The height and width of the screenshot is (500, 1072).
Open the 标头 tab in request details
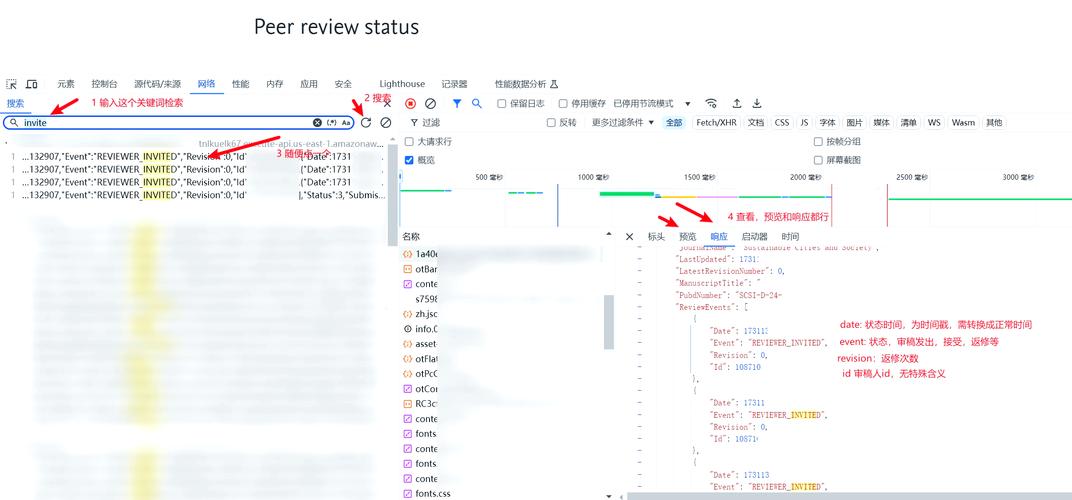(656, 237)
